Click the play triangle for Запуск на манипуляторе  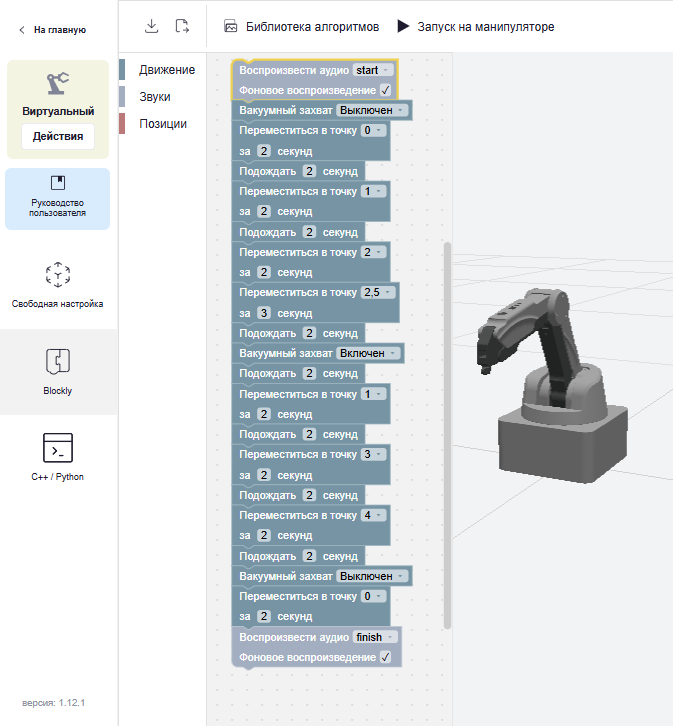pyautogui.click(x=403, y=26)
